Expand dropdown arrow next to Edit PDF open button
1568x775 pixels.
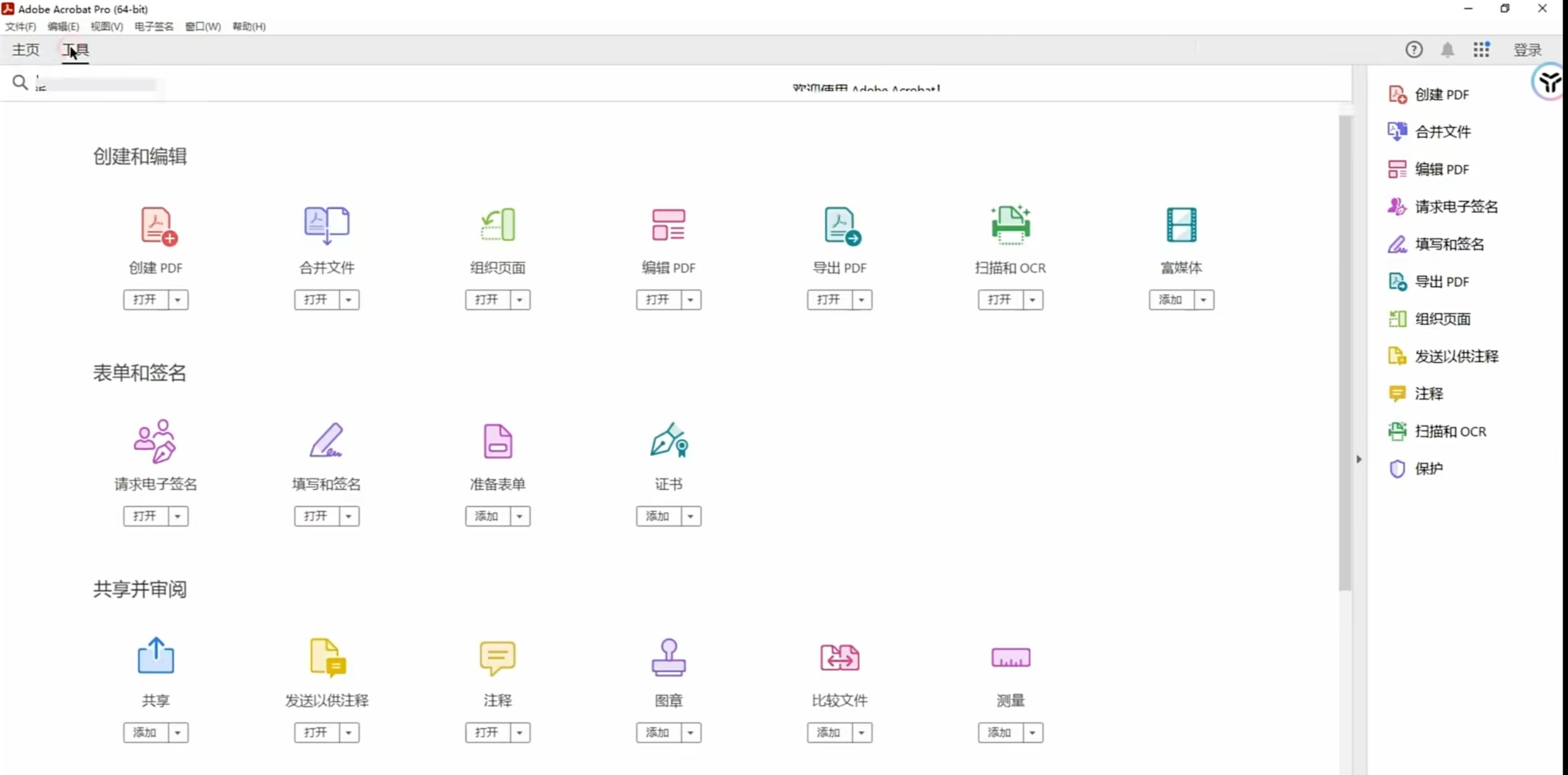click(x=691, y=300)
